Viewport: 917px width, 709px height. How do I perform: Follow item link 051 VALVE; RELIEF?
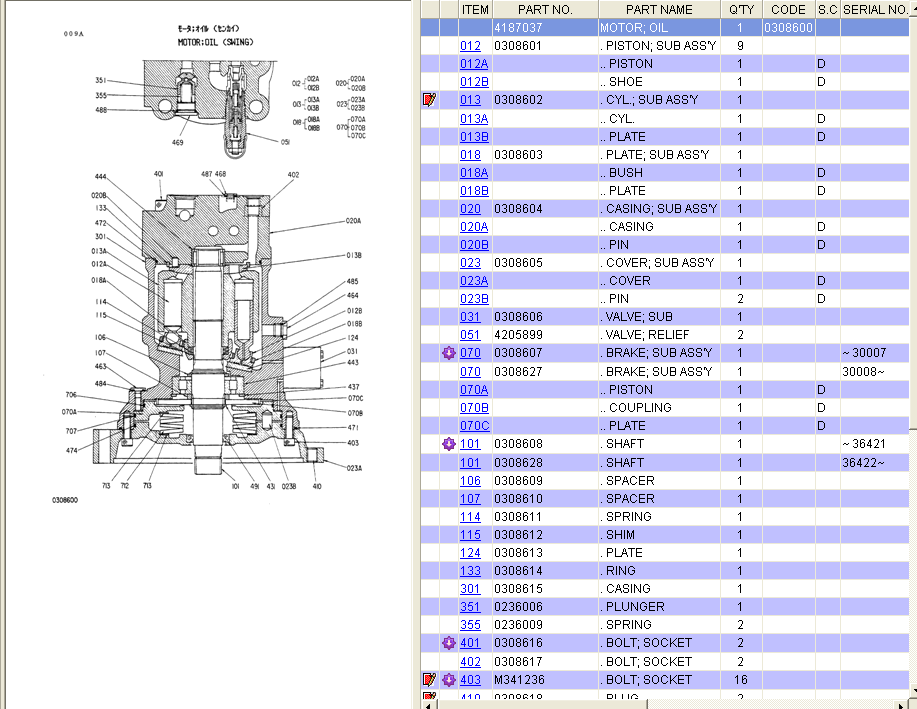pyautogui.click(x=470, y=335)
